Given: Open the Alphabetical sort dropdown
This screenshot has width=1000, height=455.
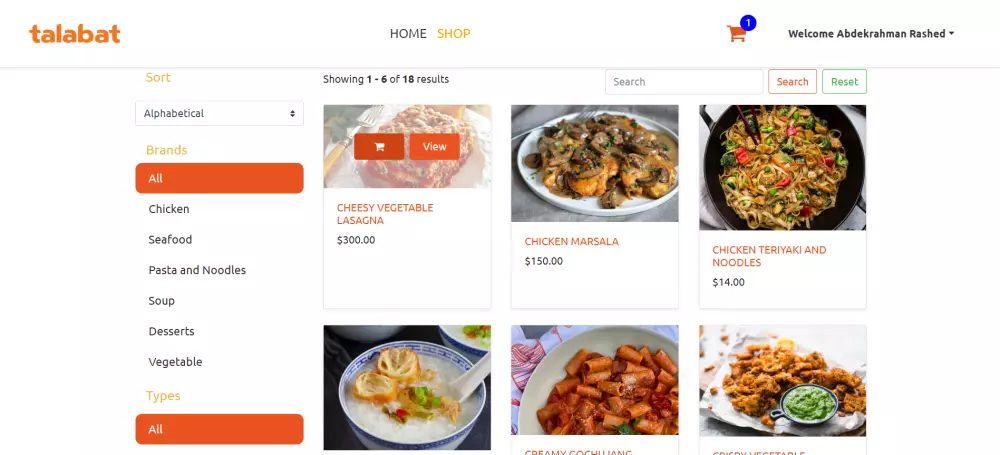Looking at the screenshot, I should coord(219,113).
